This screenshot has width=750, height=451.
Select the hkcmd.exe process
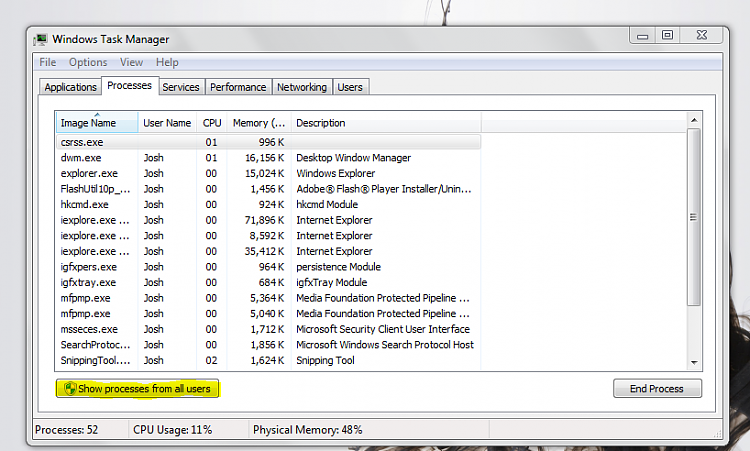[268, 204]
